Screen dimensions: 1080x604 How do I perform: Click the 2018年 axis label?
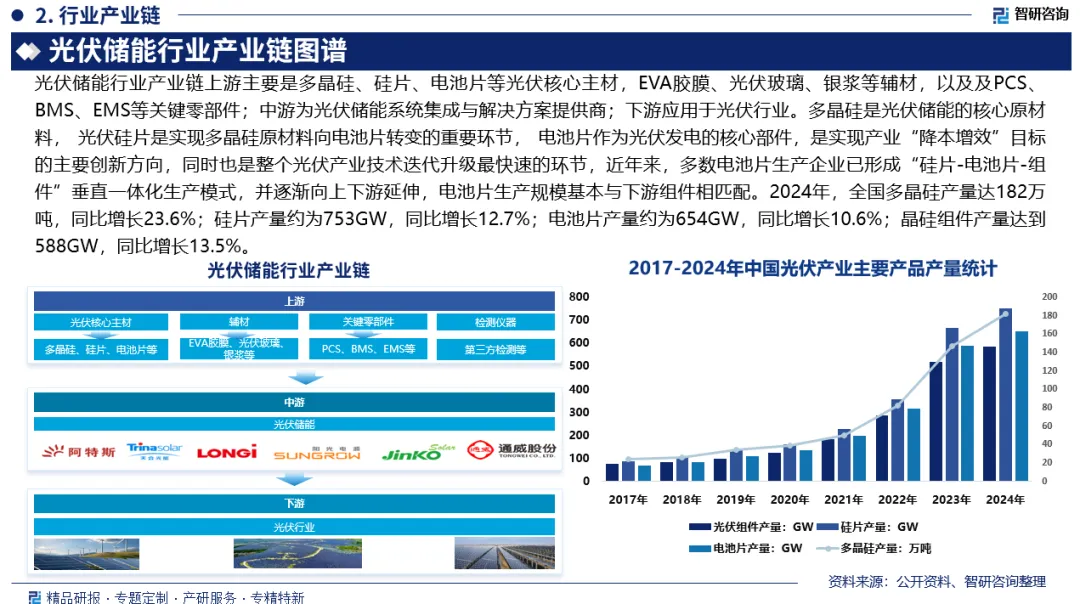point(682,499)
